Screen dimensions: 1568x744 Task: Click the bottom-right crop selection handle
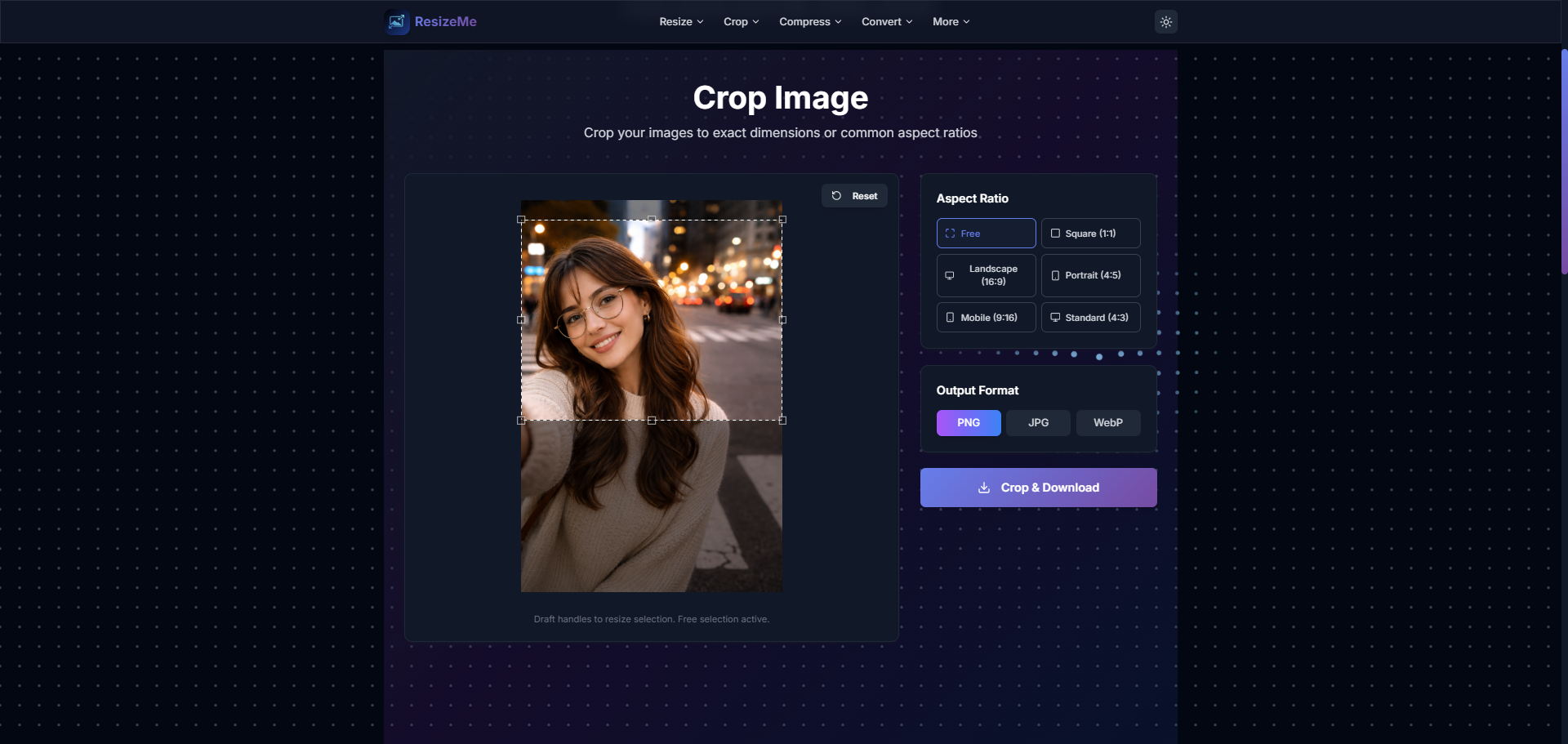(782, 421)
